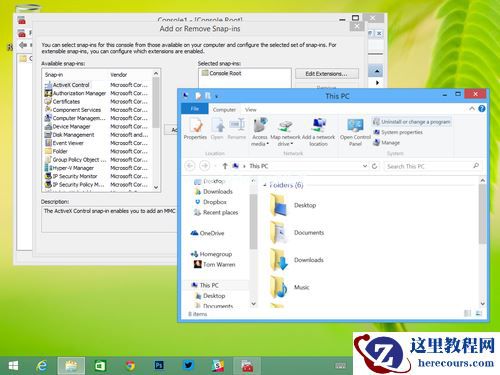The width and height of the screenshot is (500, 375).
Task: Click Edit Extensions button in snap-ins dialog
Action: pyautogui.click(x=327, y=74)
